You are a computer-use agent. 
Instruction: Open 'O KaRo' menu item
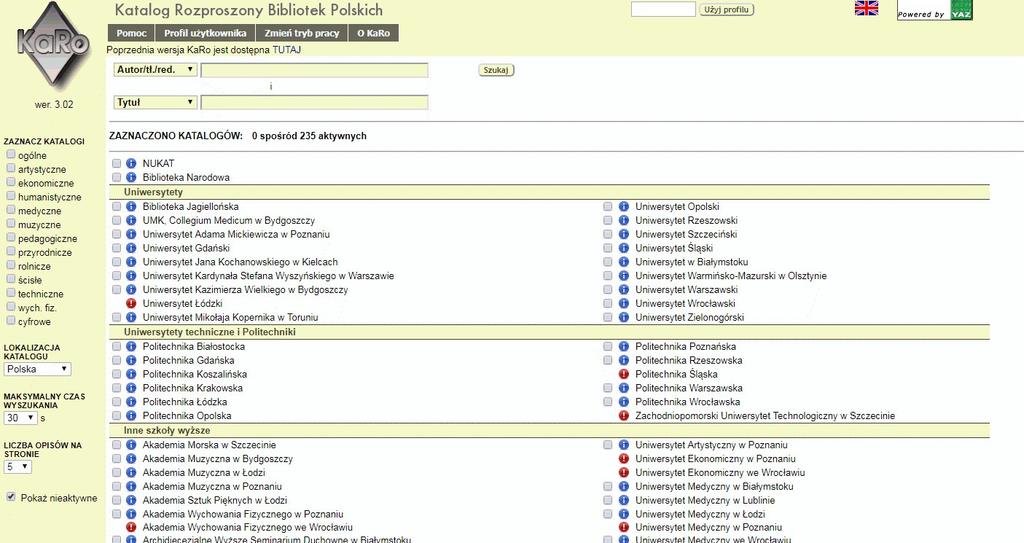(374, 33)
